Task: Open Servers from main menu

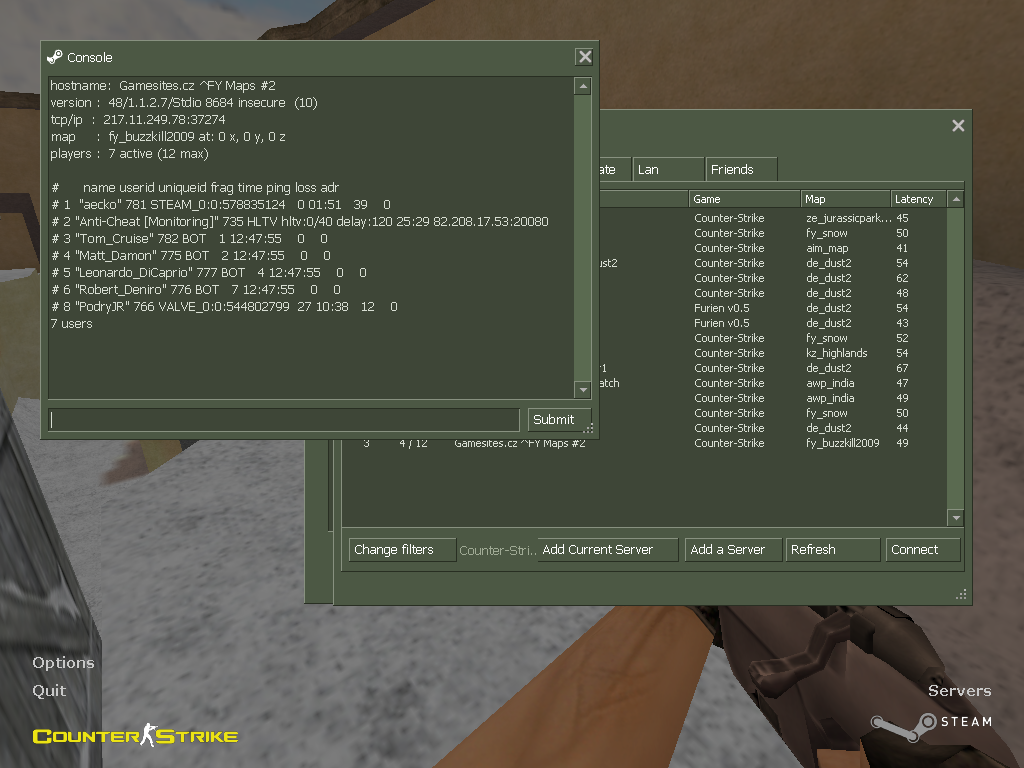Action: [x=959, y=690]
